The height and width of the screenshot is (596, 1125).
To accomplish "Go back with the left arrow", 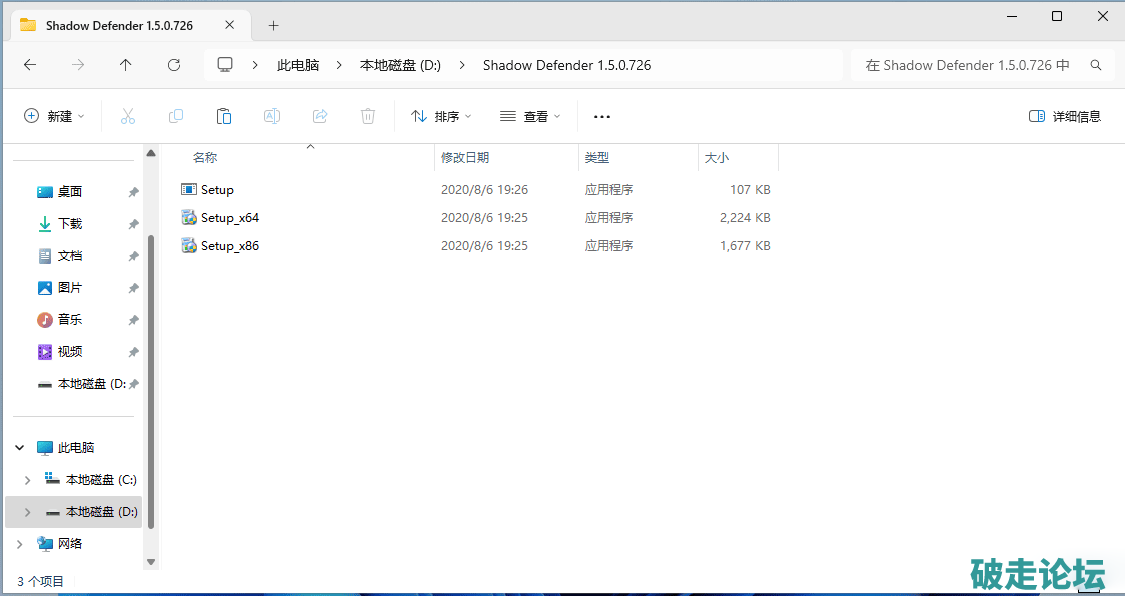I will 29,65.
